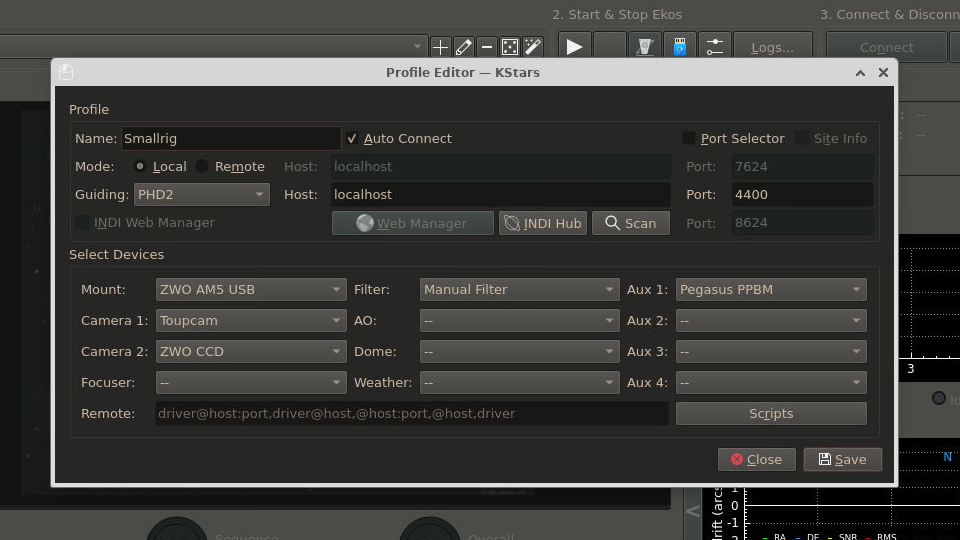
Task: Open the Filter Manual Filter dropdown
Action: point(519,290)
